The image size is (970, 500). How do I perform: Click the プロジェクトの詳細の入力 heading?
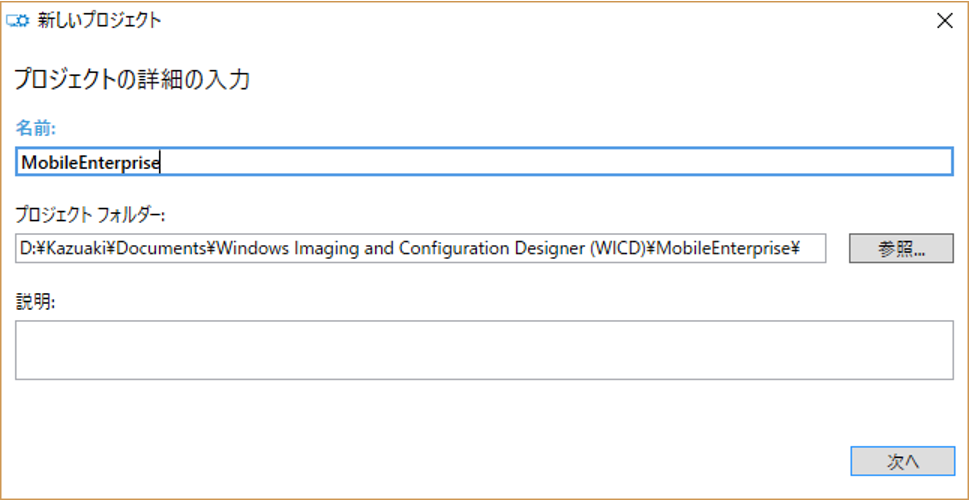131,80
